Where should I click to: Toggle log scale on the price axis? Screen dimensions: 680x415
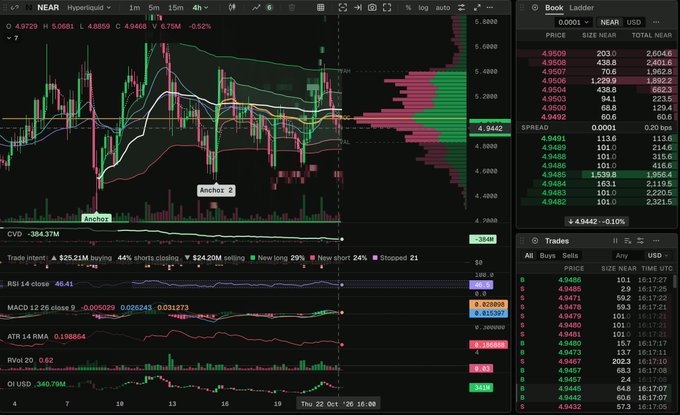[423, 8]
